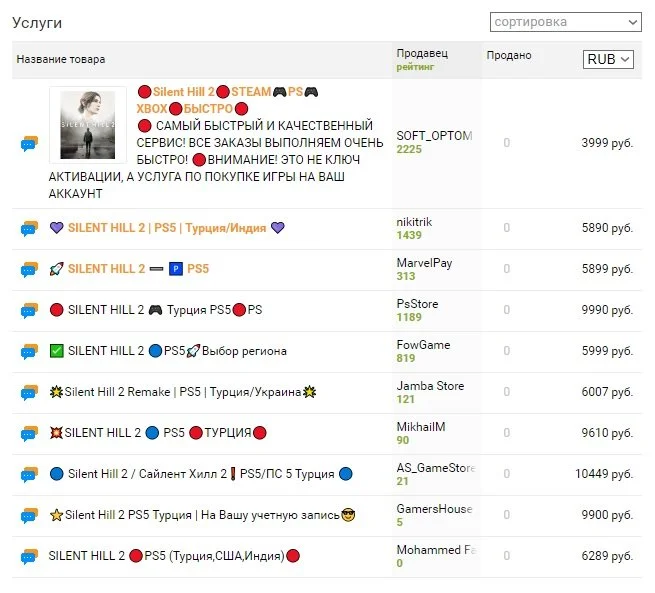Click seller rating 1189
The height and width of the screenshot is (593, 655).
coord(409,317)
